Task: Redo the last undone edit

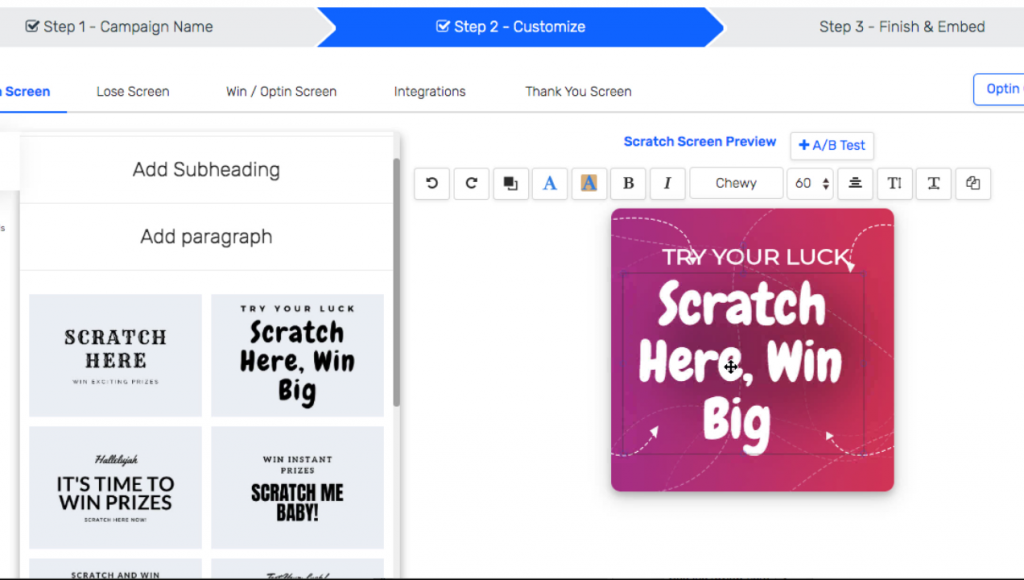Action: click(x=471, y=184)
